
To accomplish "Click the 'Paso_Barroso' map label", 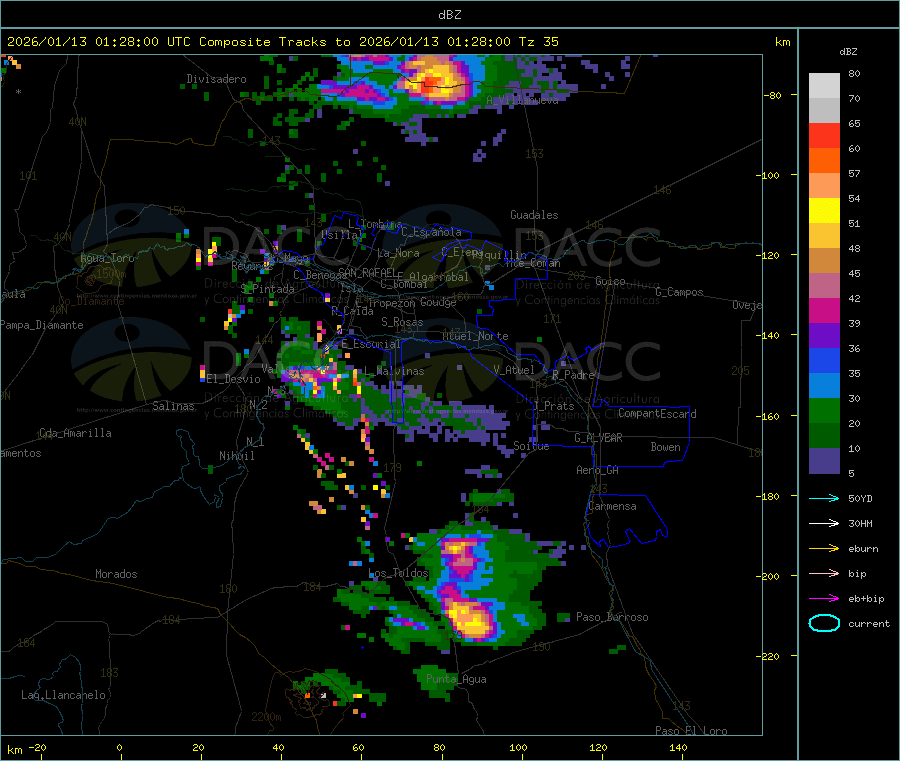I will 612,617.
